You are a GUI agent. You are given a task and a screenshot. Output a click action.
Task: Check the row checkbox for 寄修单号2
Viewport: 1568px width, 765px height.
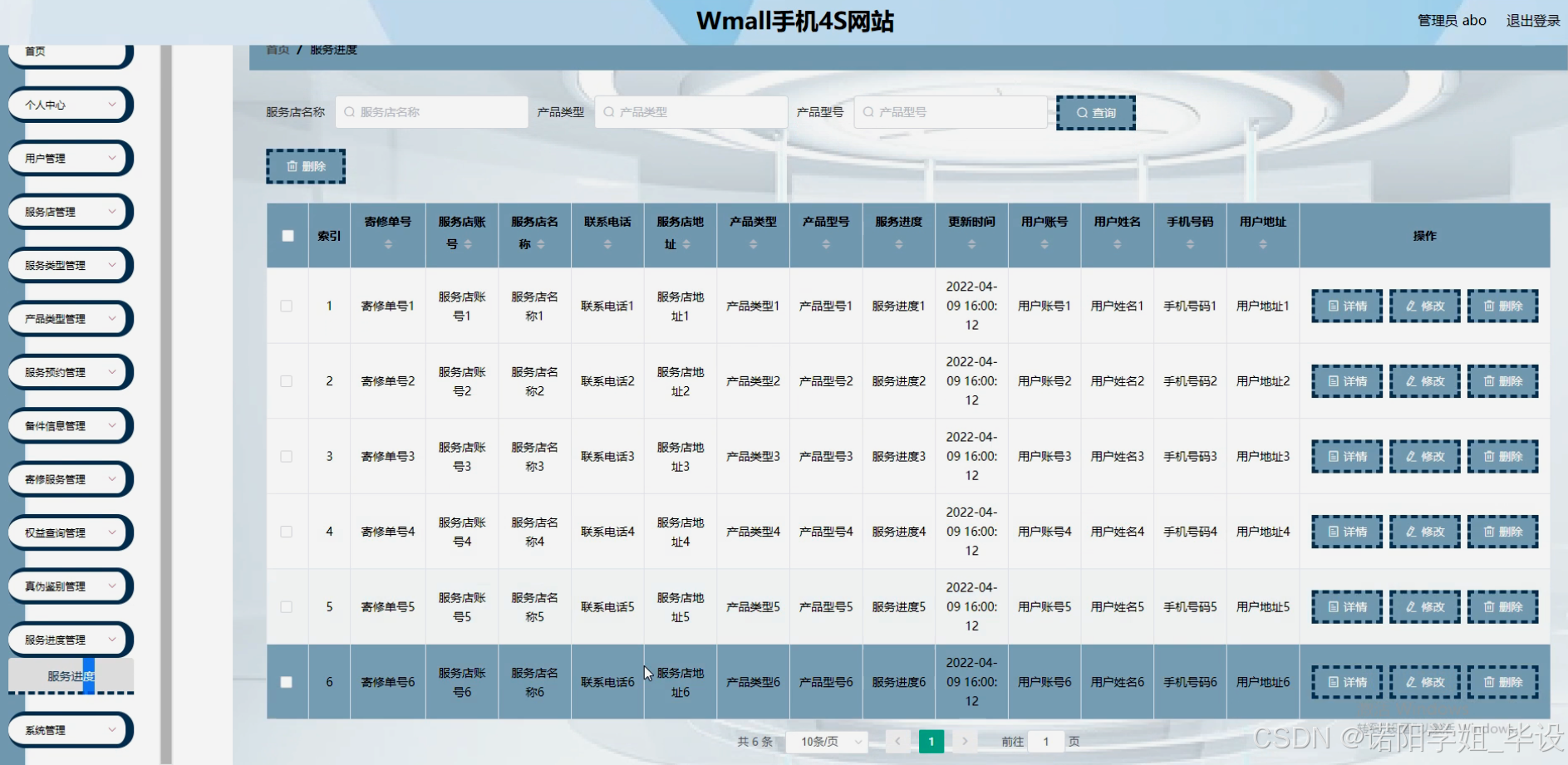coord(287,380)
